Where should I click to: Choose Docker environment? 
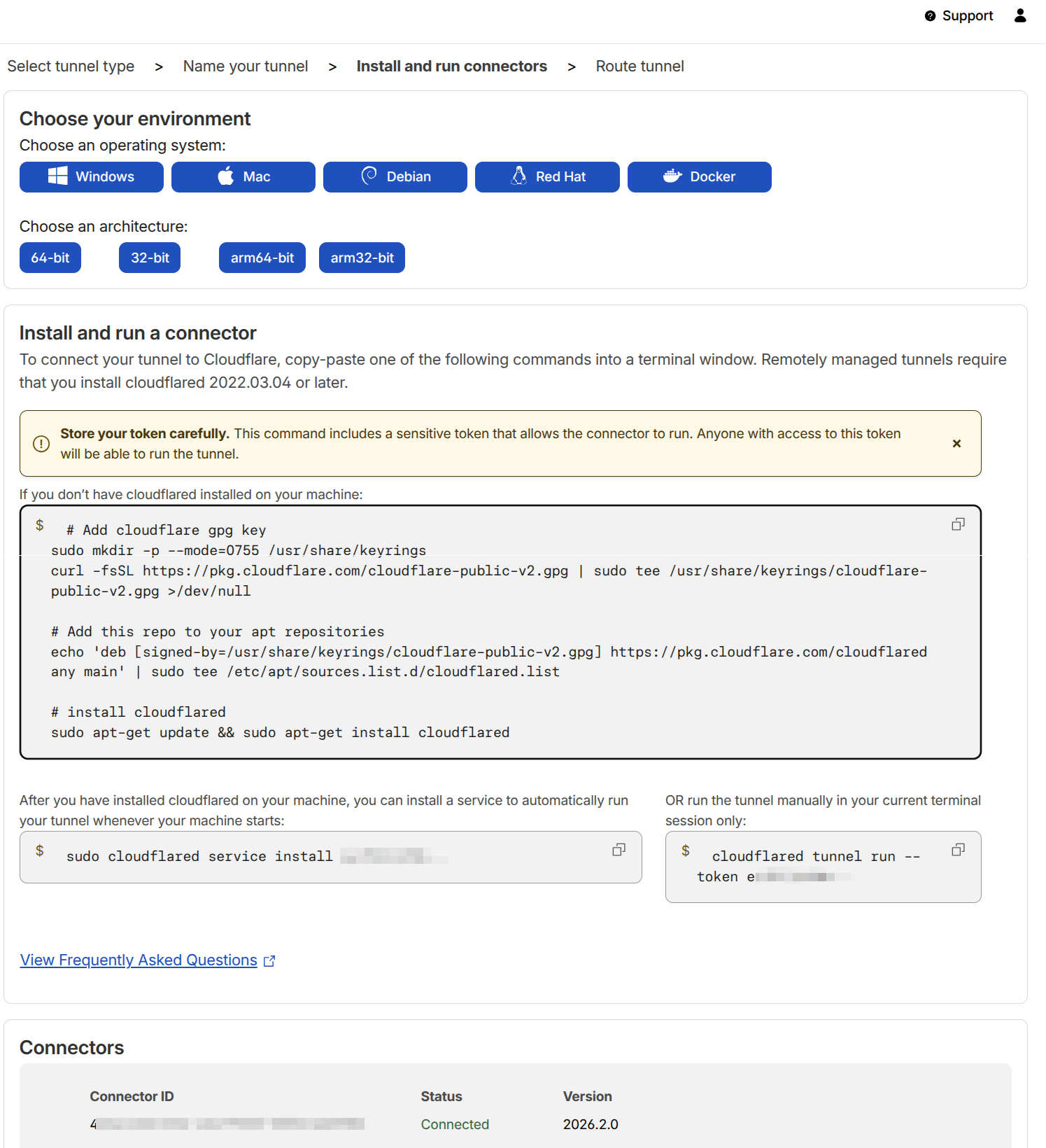[x=699, y=177]
